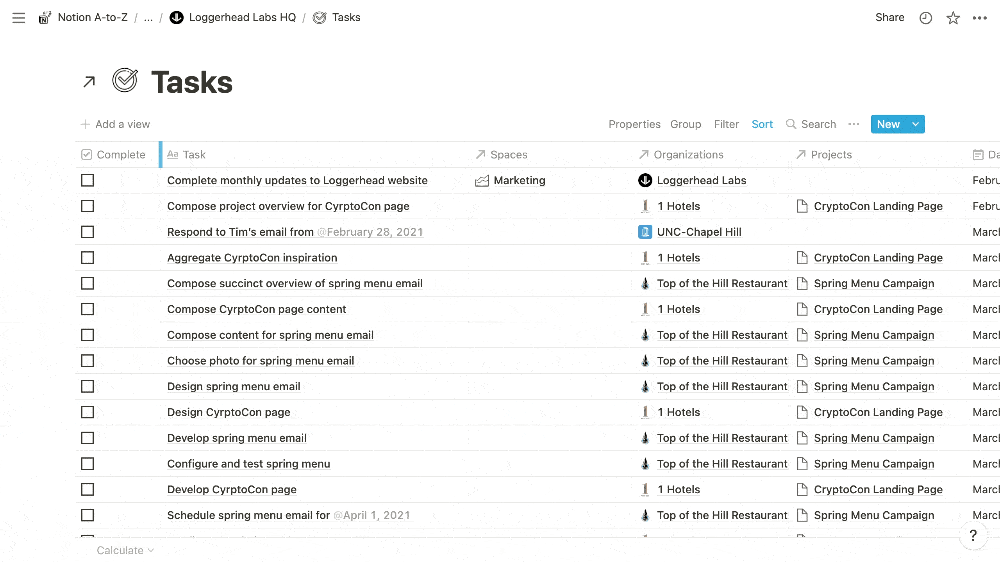Check Compose project overview for CyrptoCon page
The width and height of the screenshot is (1000, 562).
coord(87,206)
